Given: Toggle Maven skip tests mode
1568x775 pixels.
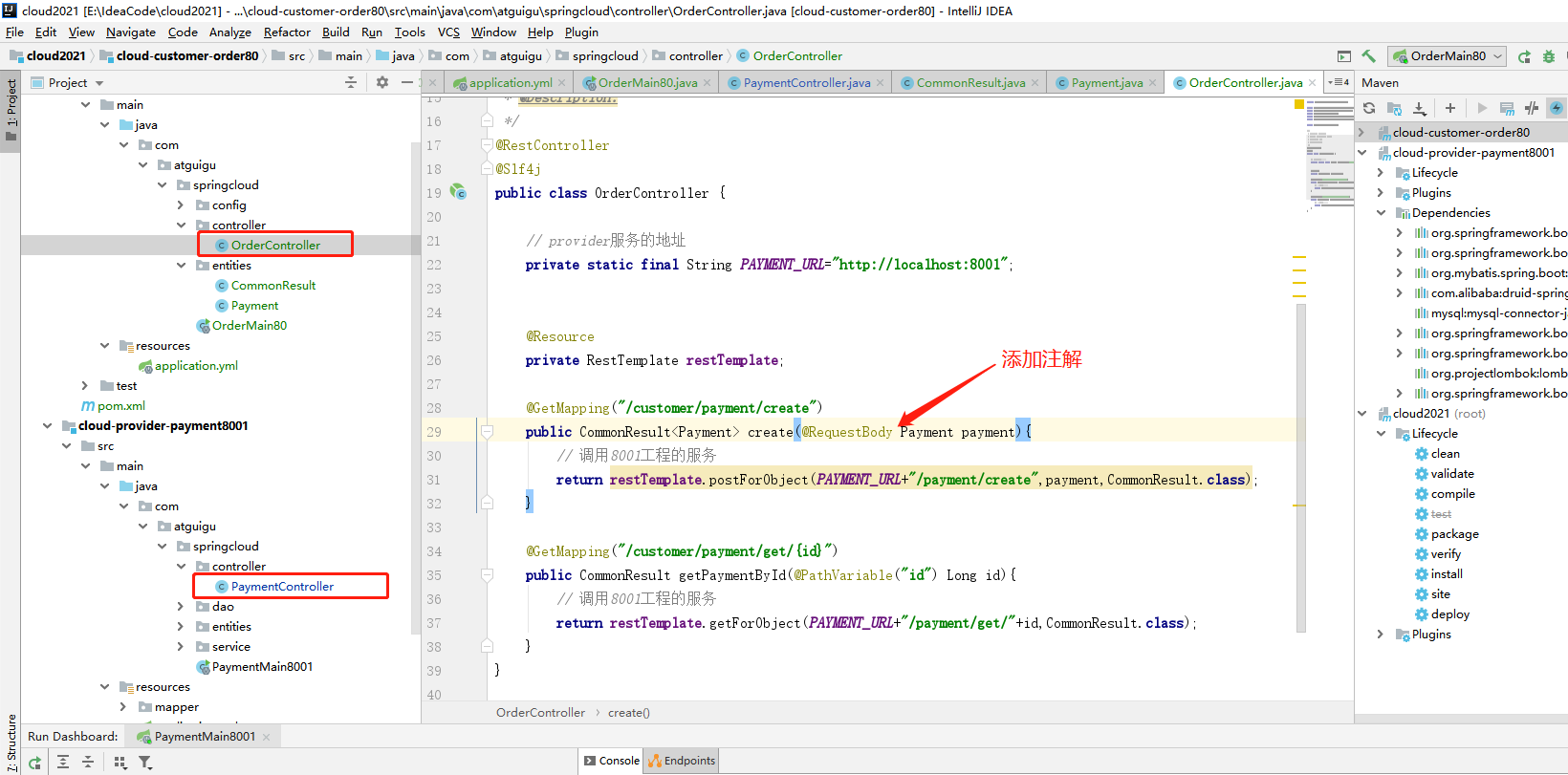Looking at the screenshot, I should (x=1557, y=108).
